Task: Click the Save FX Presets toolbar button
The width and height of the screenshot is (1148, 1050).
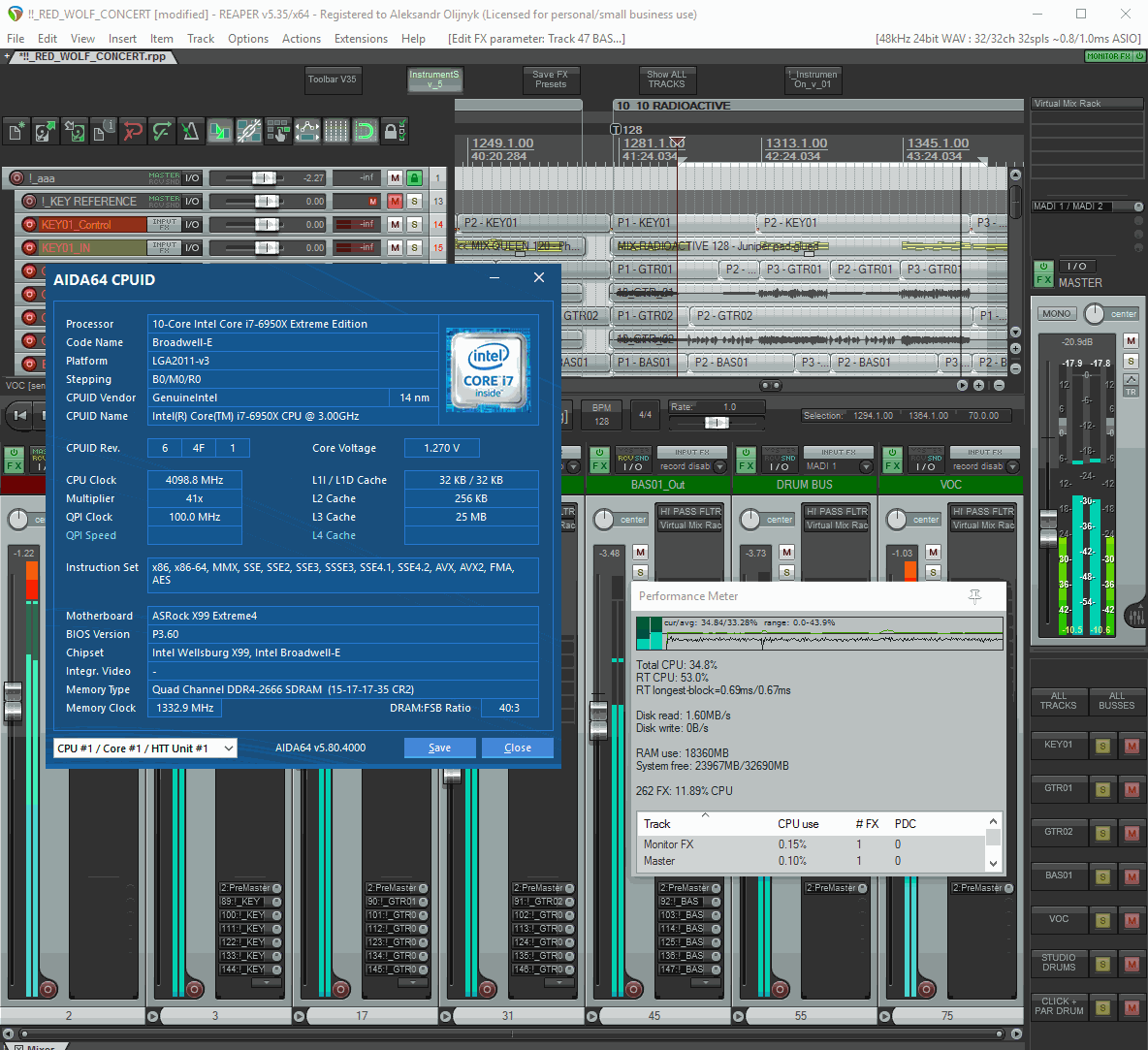Action: 551,80
